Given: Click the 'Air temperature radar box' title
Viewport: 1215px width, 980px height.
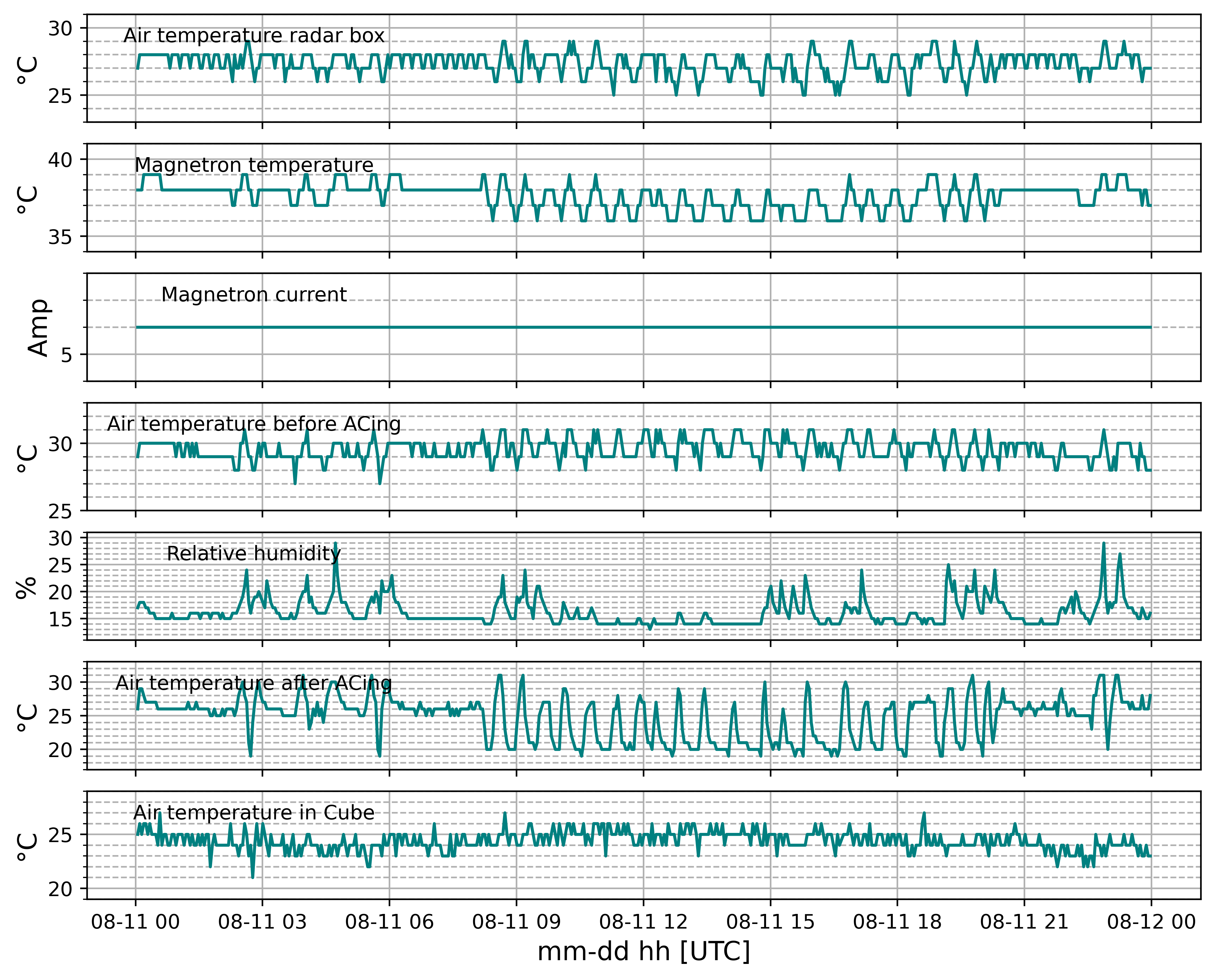Looking at the screenshot, I should [x=254, y=36].
